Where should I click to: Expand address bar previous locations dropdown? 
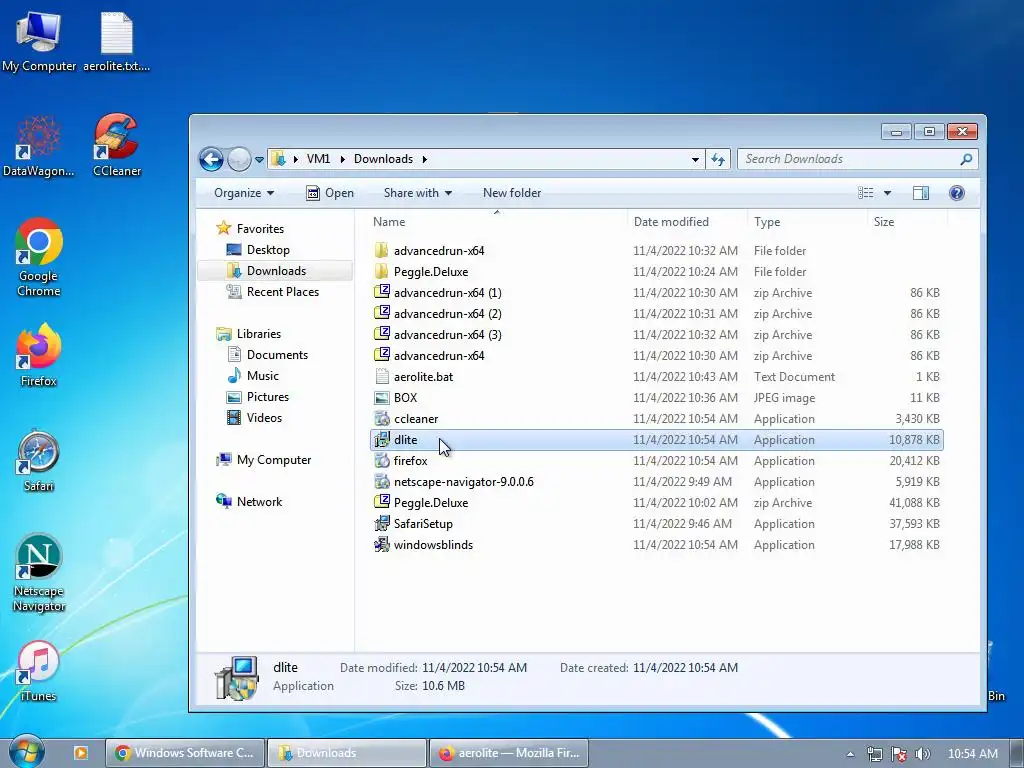pyautogui.click(x=695, y=159)
